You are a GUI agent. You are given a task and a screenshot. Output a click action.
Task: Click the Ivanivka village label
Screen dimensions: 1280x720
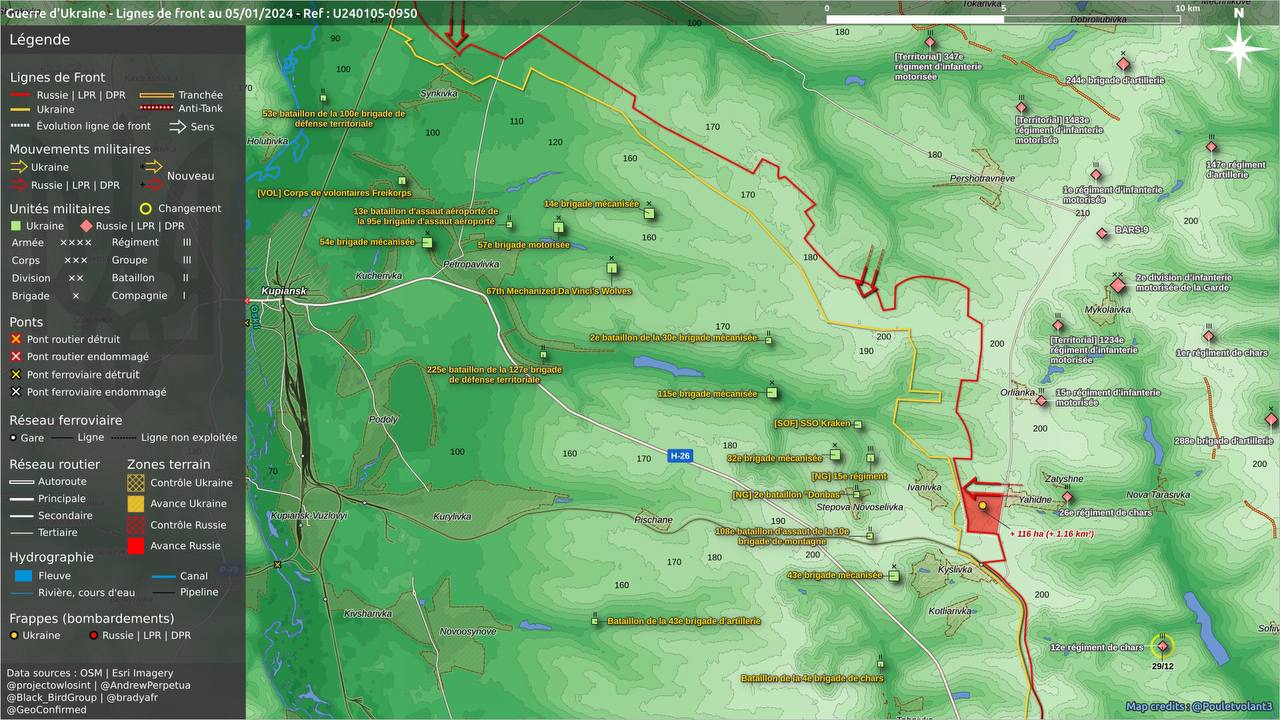coord(924,487)
